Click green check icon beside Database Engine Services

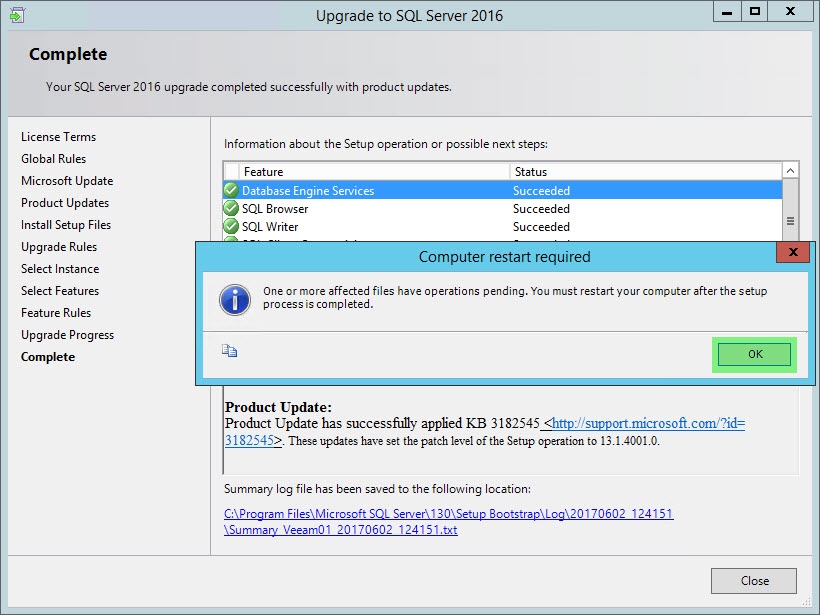231,190
